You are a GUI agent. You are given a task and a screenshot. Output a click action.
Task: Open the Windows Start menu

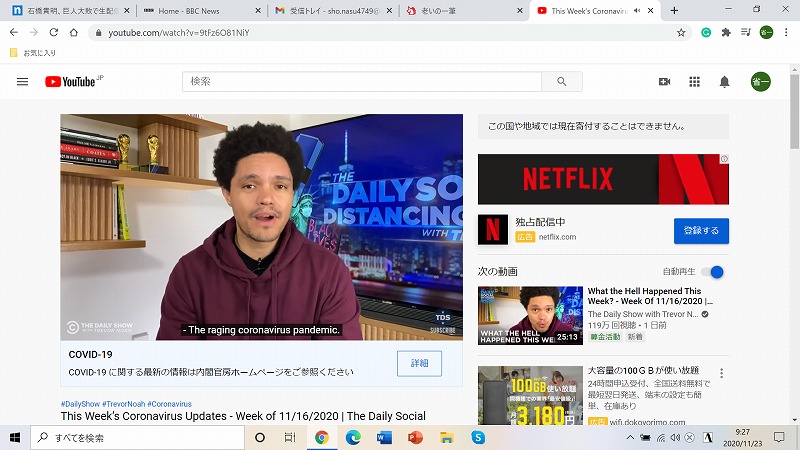[x=15, y=438]
